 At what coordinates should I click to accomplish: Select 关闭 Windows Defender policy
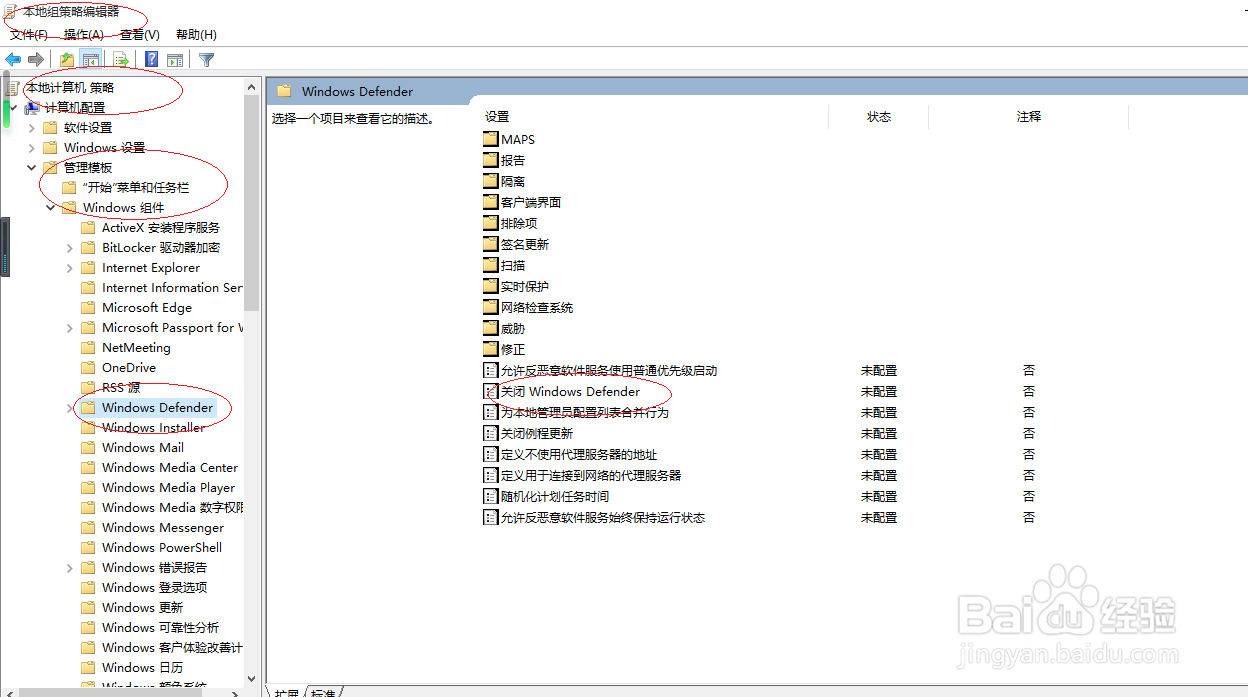point(570,391)
